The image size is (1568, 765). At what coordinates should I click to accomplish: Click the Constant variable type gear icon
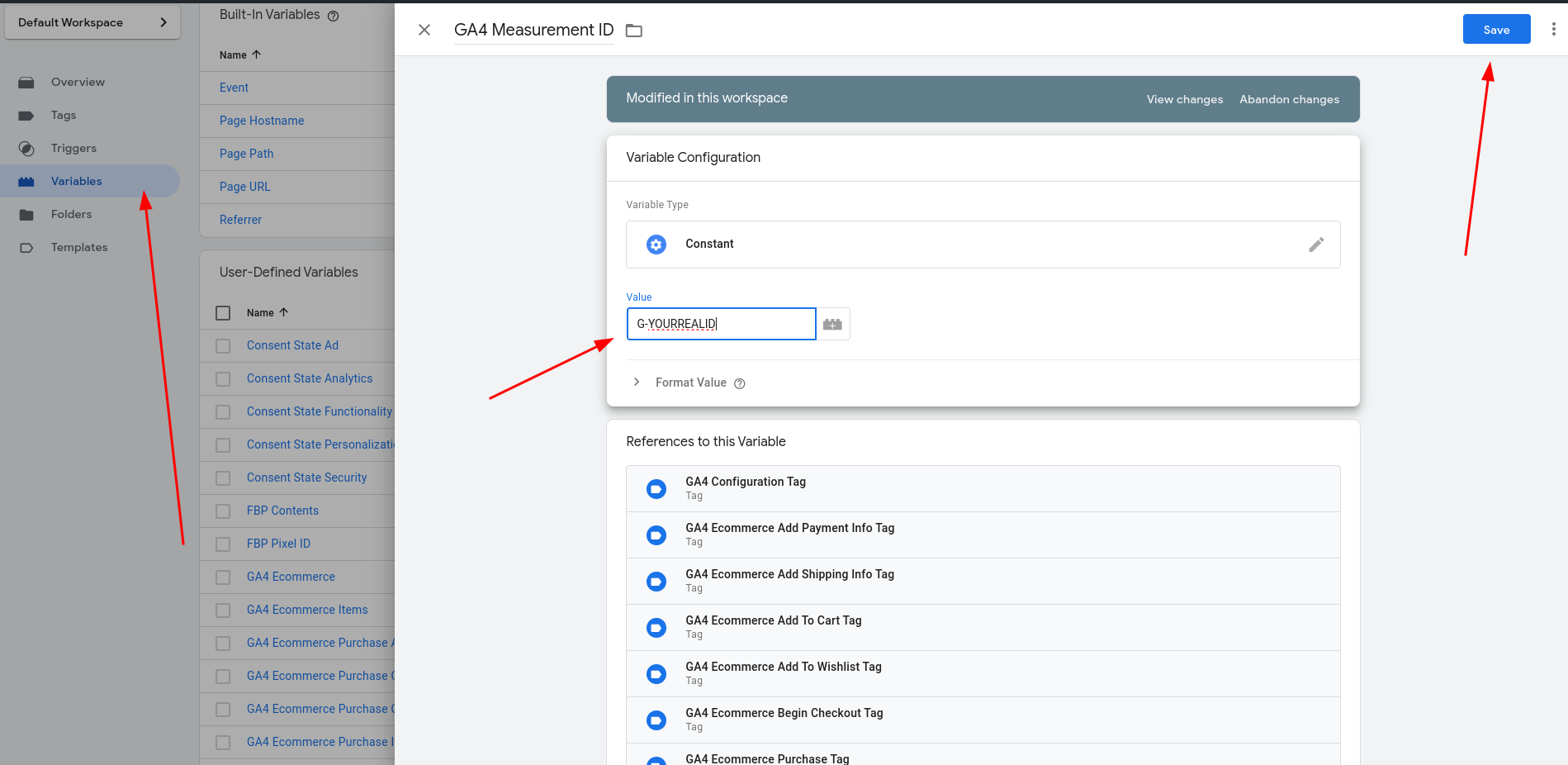[x=656, y=245]
